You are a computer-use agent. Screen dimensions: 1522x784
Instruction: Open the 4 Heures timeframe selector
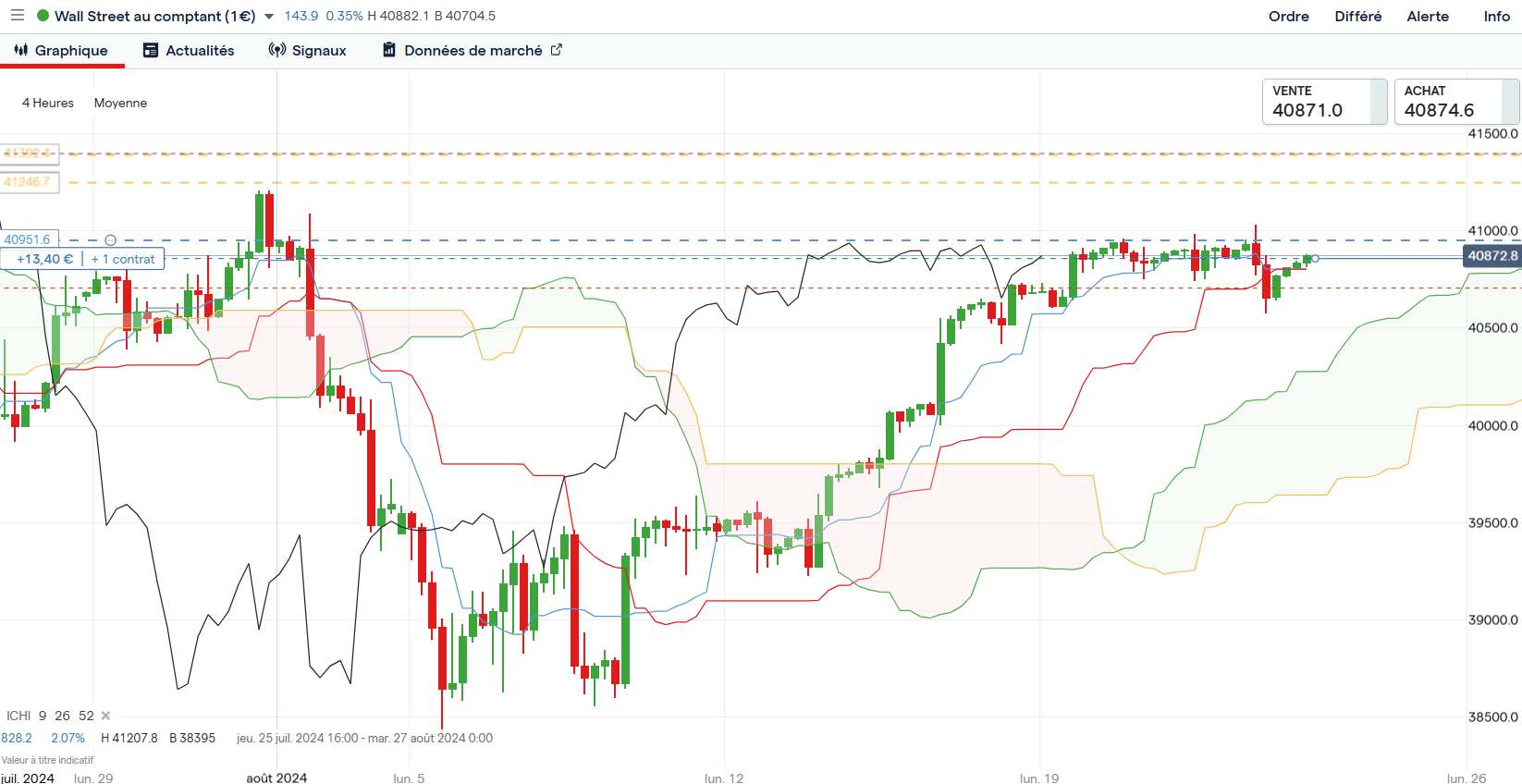pos(48,103)
